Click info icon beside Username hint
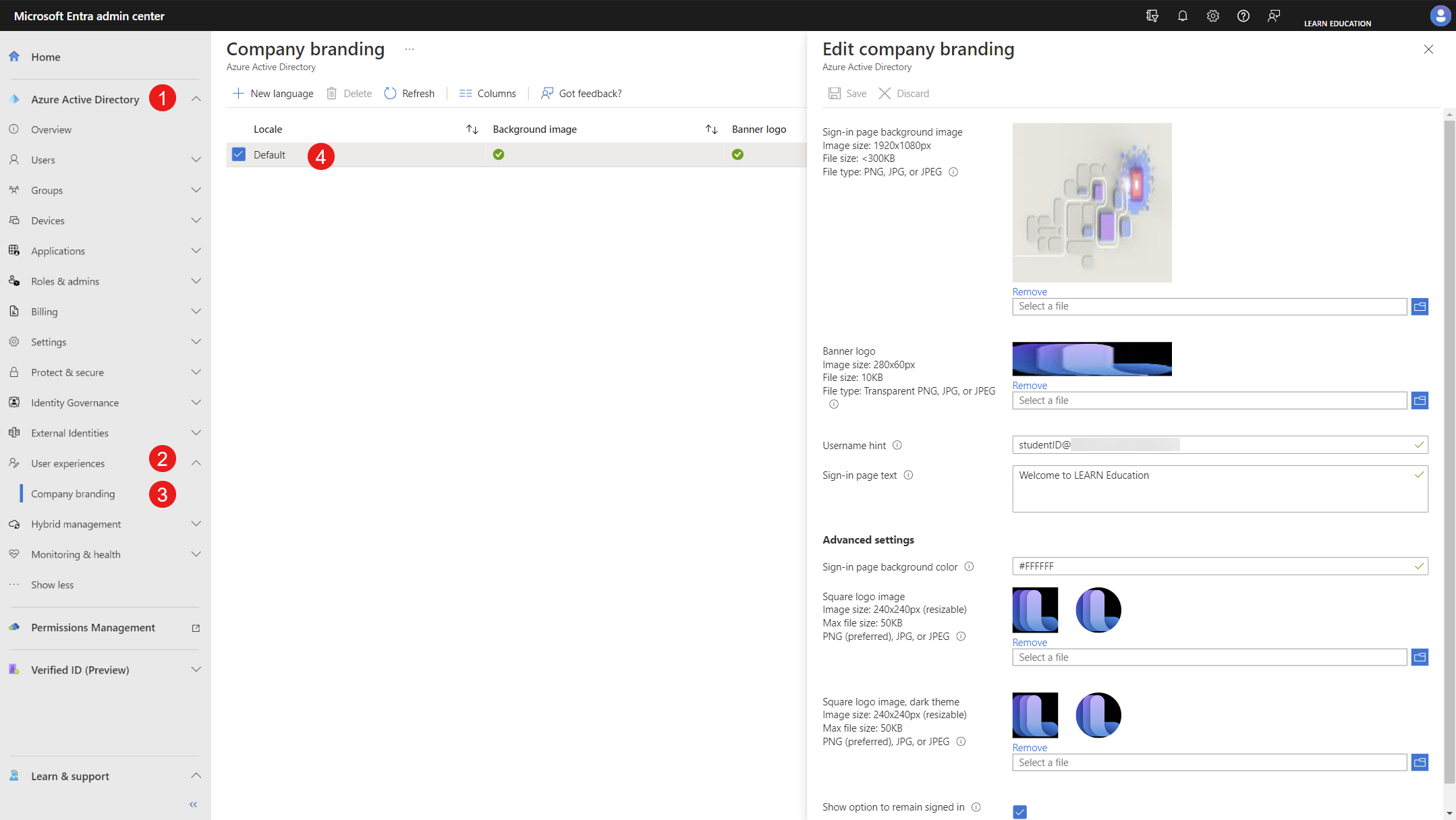This screenshot has height=820, width=1456. click(x=897, y=445)
